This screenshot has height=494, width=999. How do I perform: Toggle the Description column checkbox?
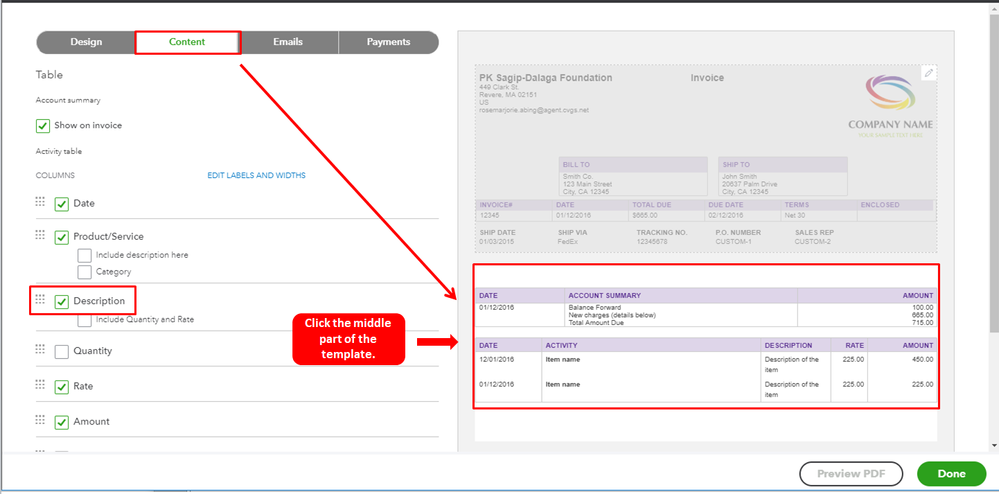62,301
